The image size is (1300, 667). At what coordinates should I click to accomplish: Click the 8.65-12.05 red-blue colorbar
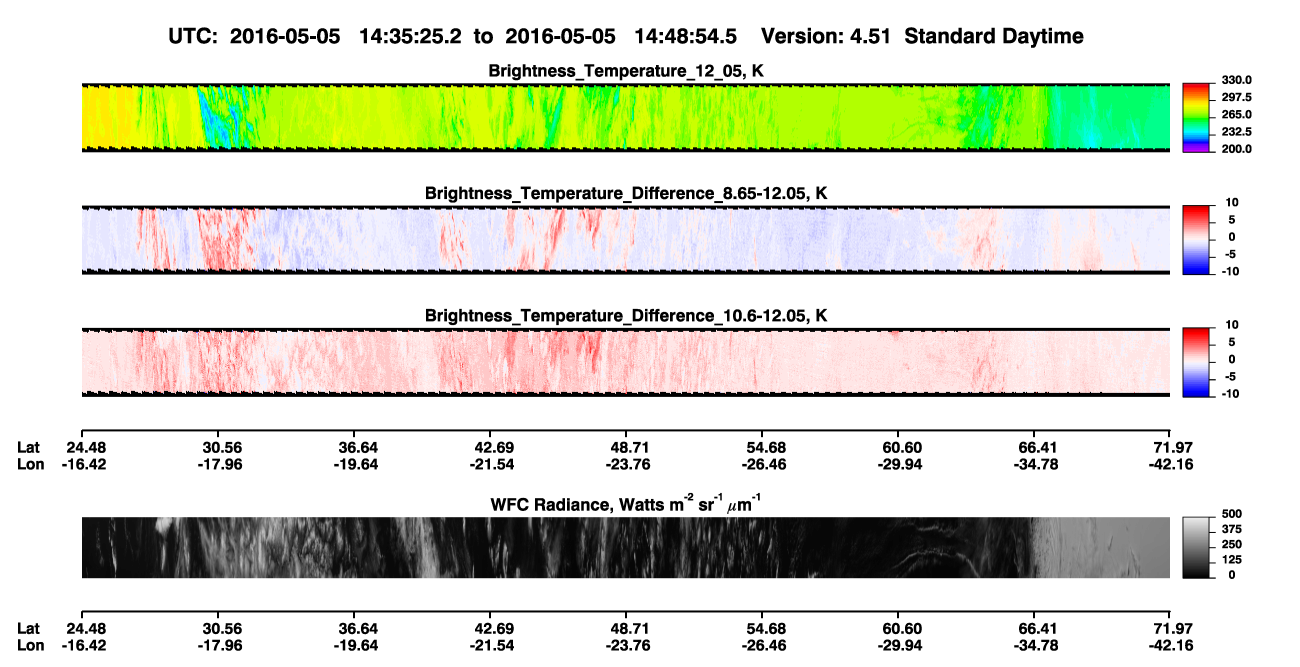(1196, 239)
